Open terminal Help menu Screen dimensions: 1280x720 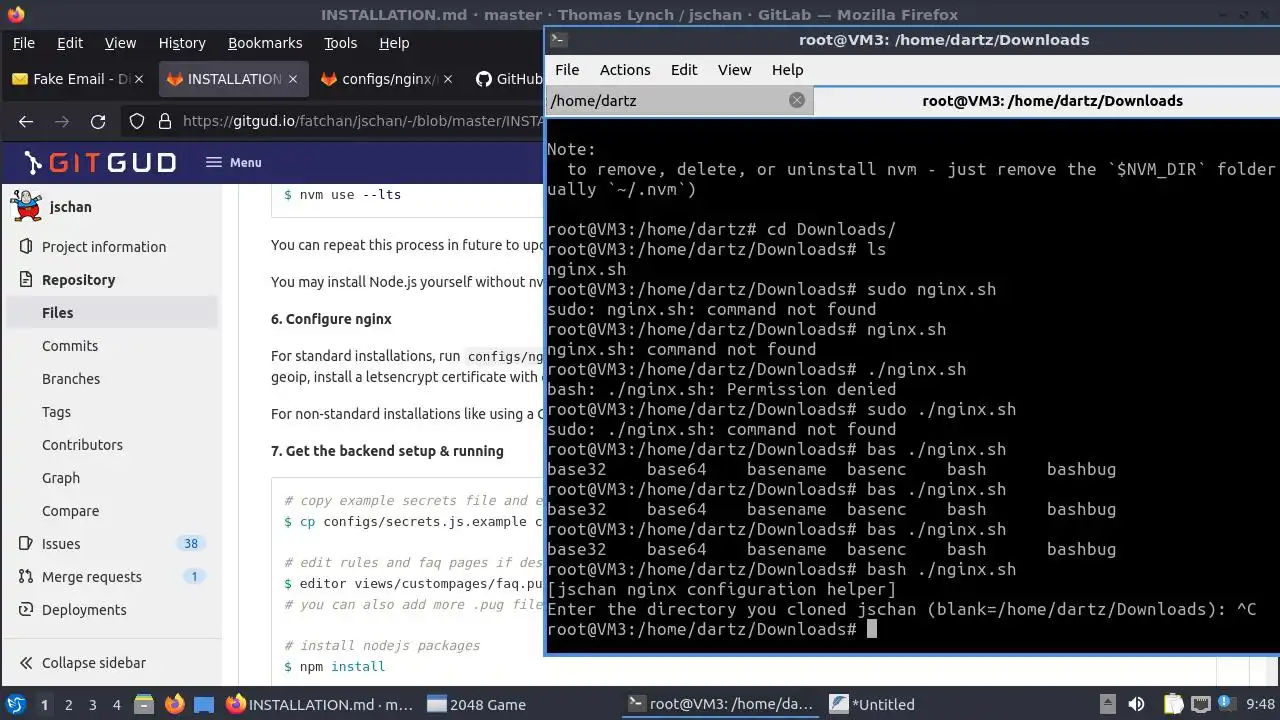click(788, 70)
